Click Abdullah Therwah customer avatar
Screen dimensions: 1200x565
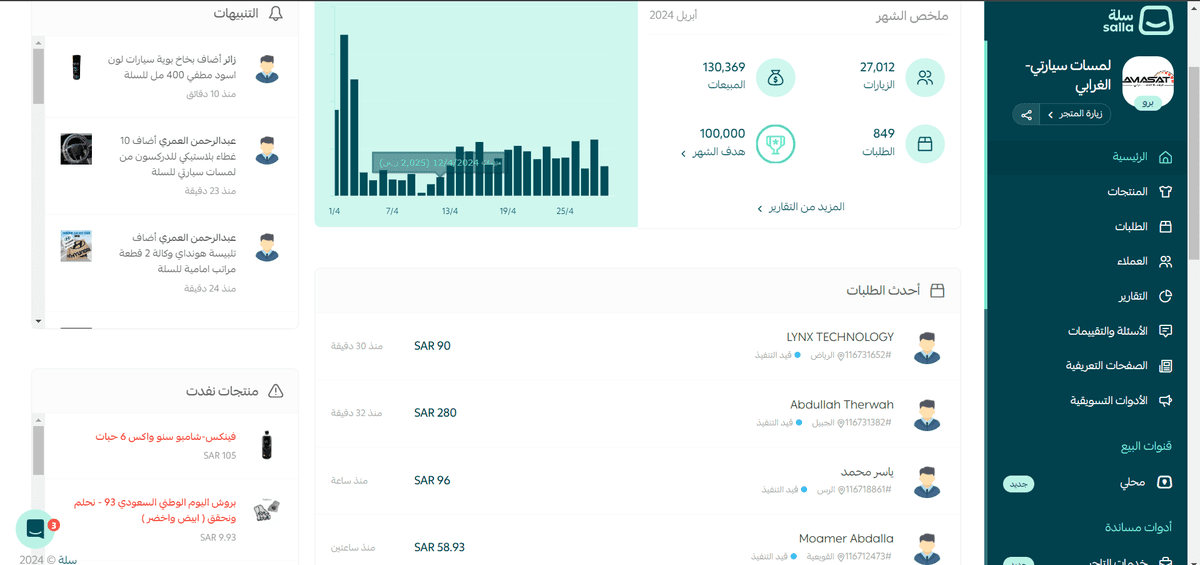[928, 413]
